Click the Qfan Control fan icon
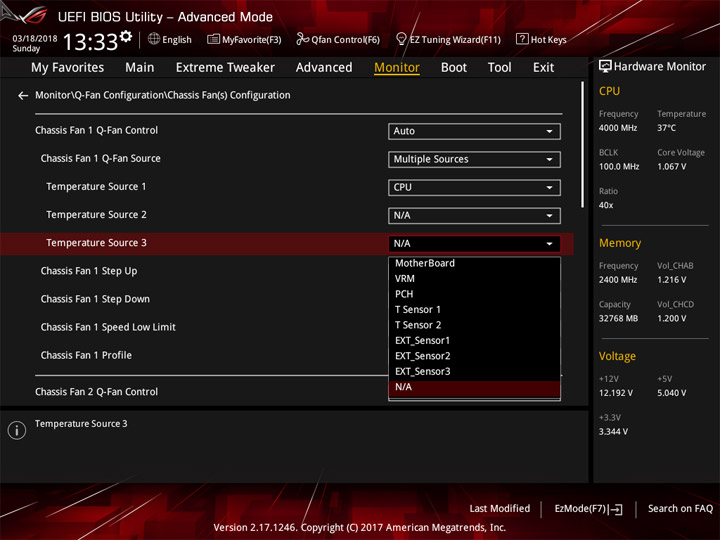Image resolution: width=720 pixels, height=540 pixels. pyautogui.click(x=302, y=39)
